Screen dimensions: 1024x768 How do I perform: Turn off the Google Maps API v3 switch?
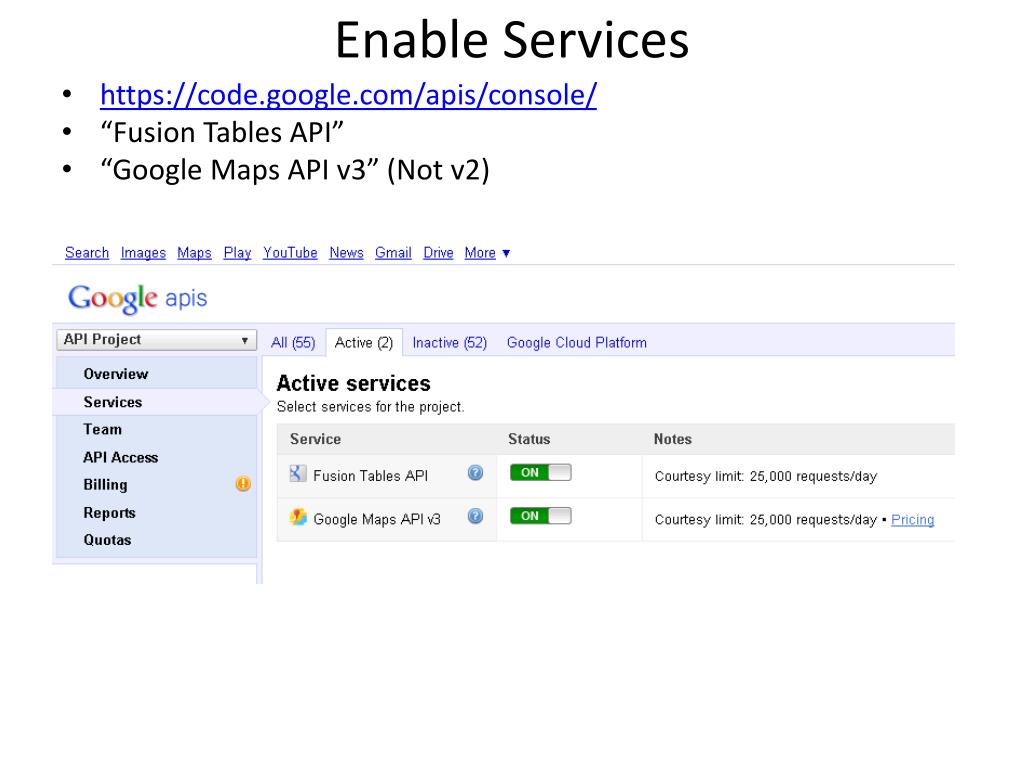coord(541,516)
